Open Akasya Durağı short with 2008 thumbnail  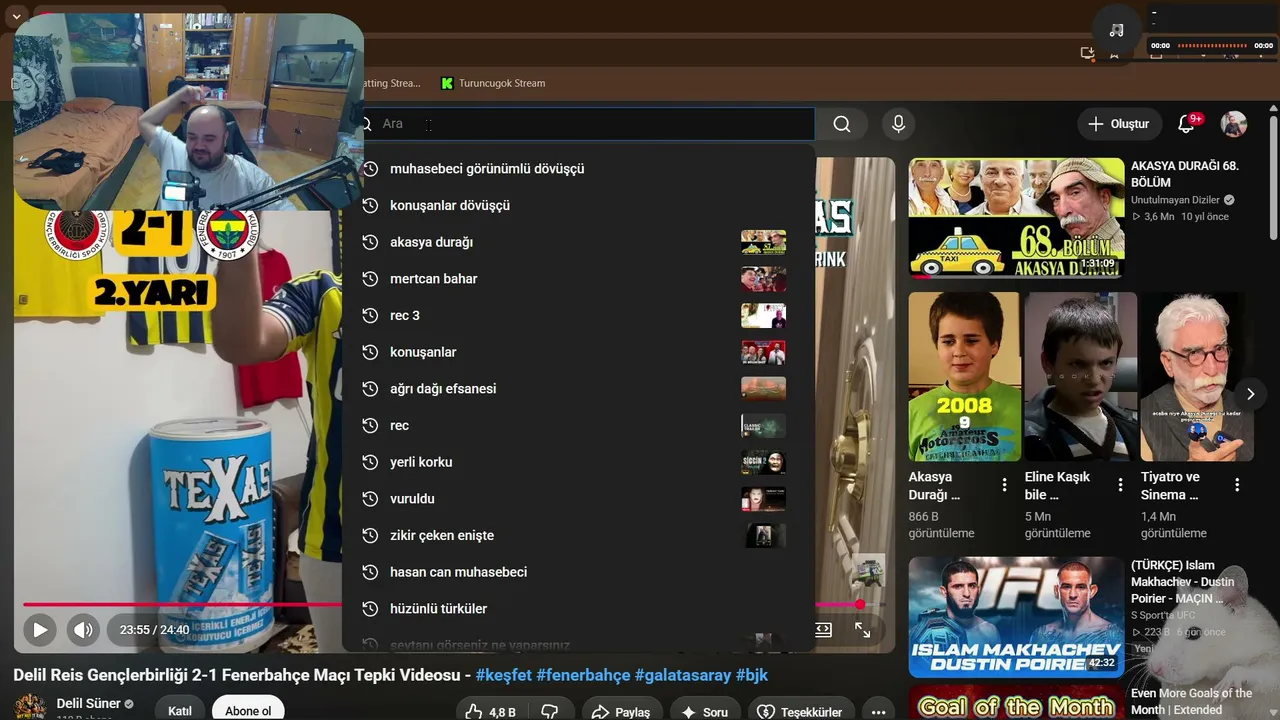coord(964,376)
